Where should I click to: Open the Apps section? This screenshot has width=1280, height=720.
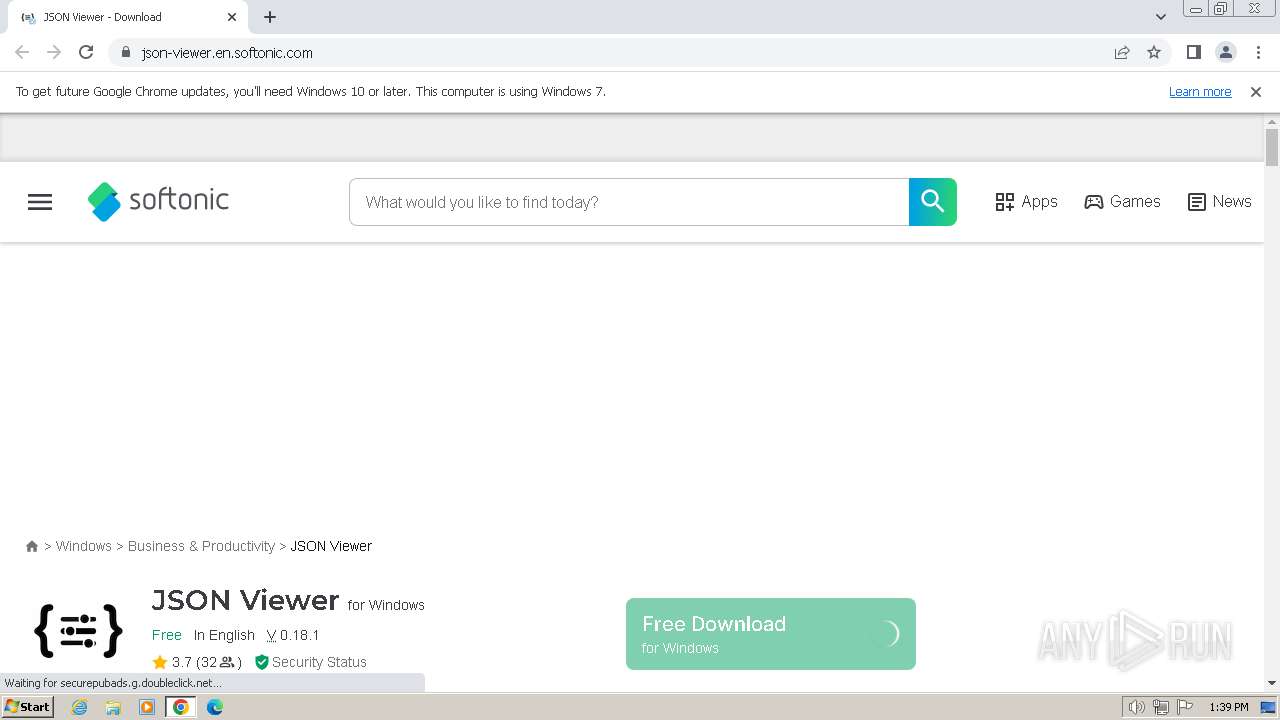(1026, 202)
